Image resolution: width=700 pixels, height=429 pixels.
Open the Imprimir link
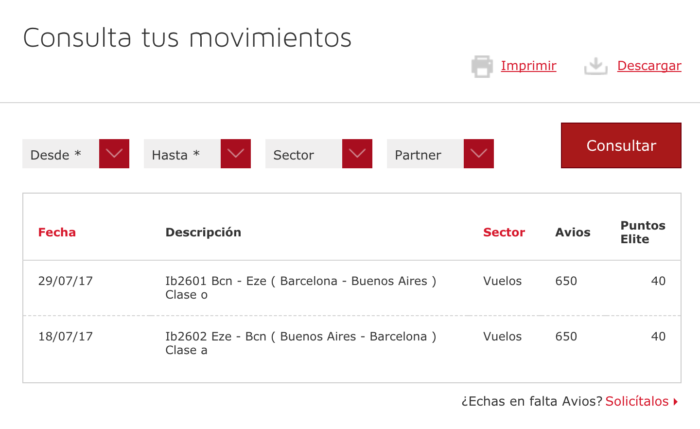528,66
